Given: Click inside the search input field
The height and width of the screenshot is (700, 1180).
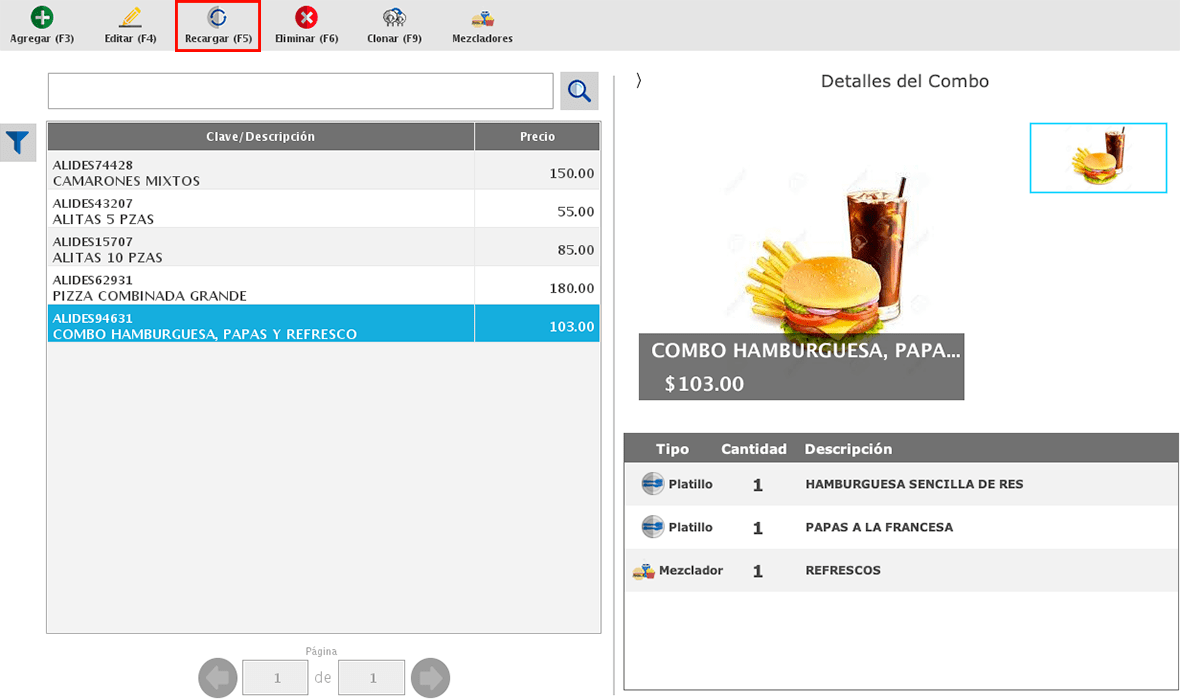Looking at the screenshot, I should point(300,90).
